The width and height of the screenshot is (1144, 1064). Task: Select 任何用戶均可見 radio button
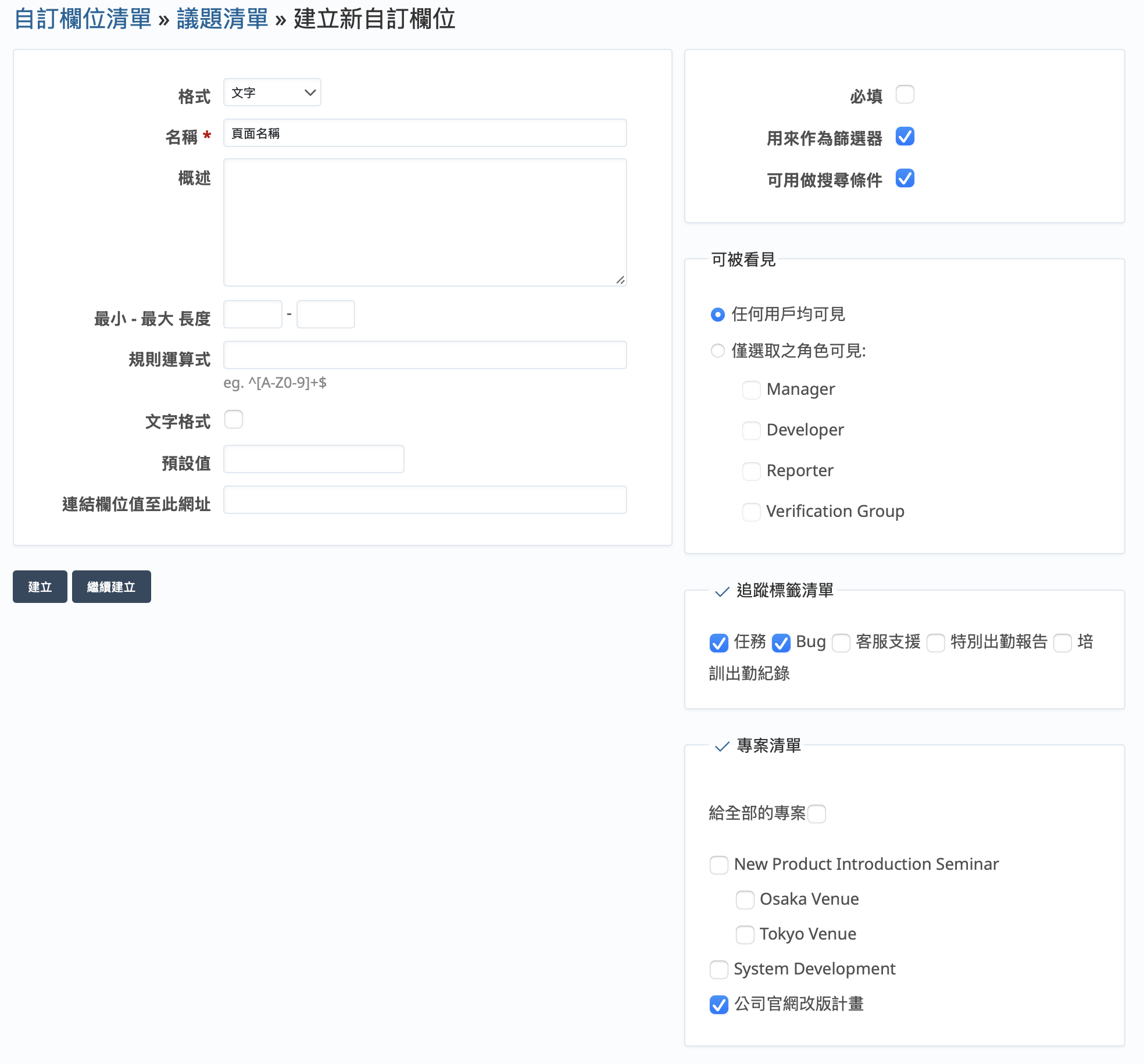point(718,315)
